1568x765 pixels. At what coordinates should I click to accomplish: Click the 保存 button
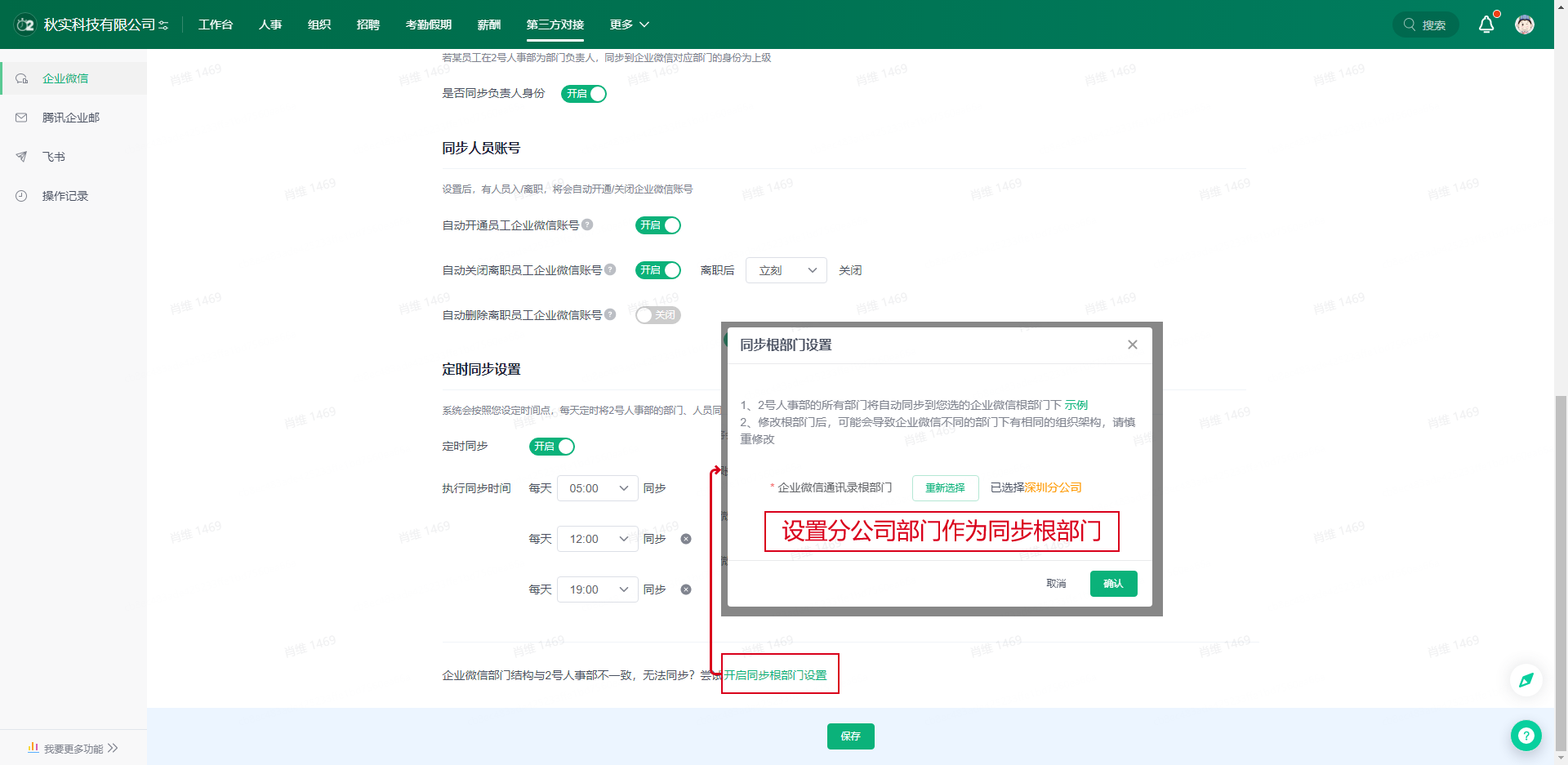tap(850, 736)
